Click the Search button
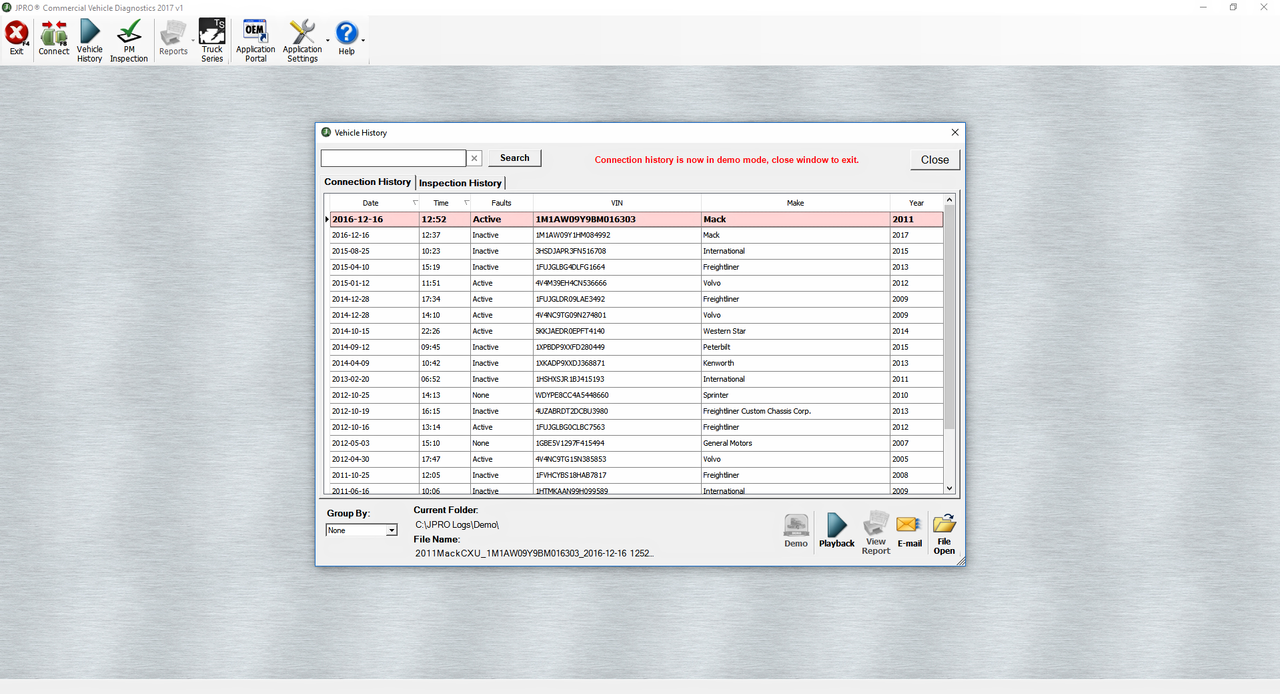1280x694 pixels. 515,158
